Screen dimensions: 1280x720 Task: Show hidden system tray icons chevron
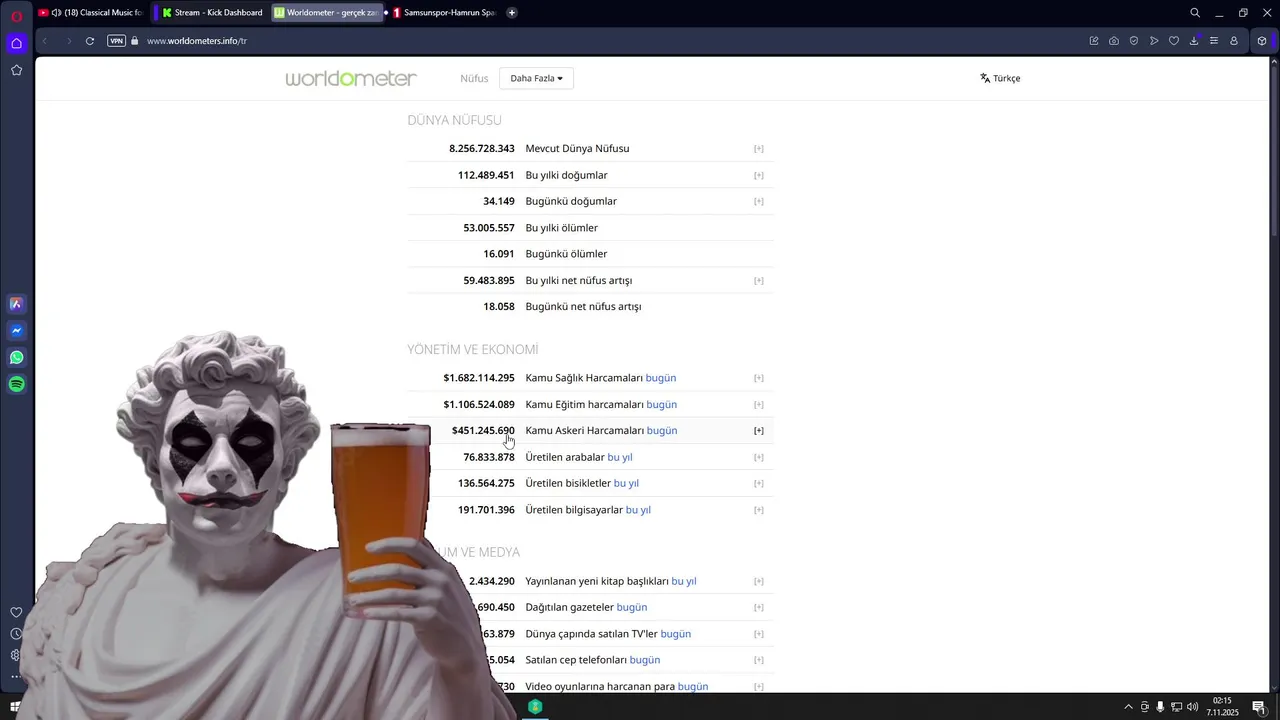(x=1129, y=707)
